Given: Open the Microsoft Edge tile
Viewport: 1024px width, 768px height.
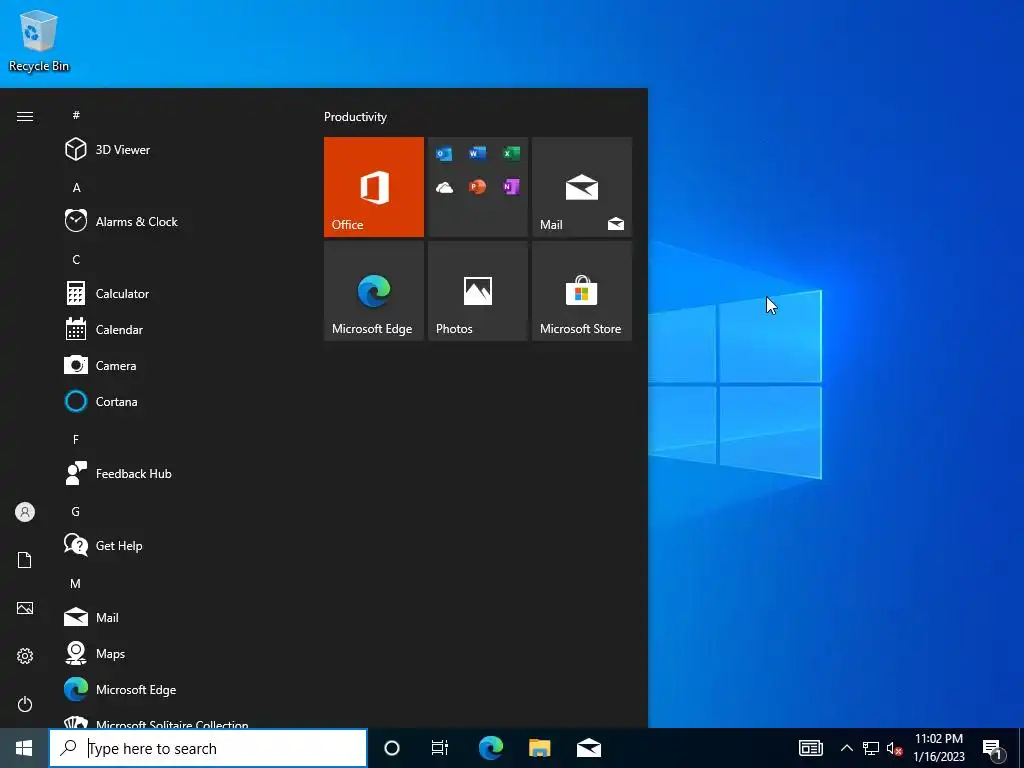Looking at the screenshot, I should coord(374,291).
